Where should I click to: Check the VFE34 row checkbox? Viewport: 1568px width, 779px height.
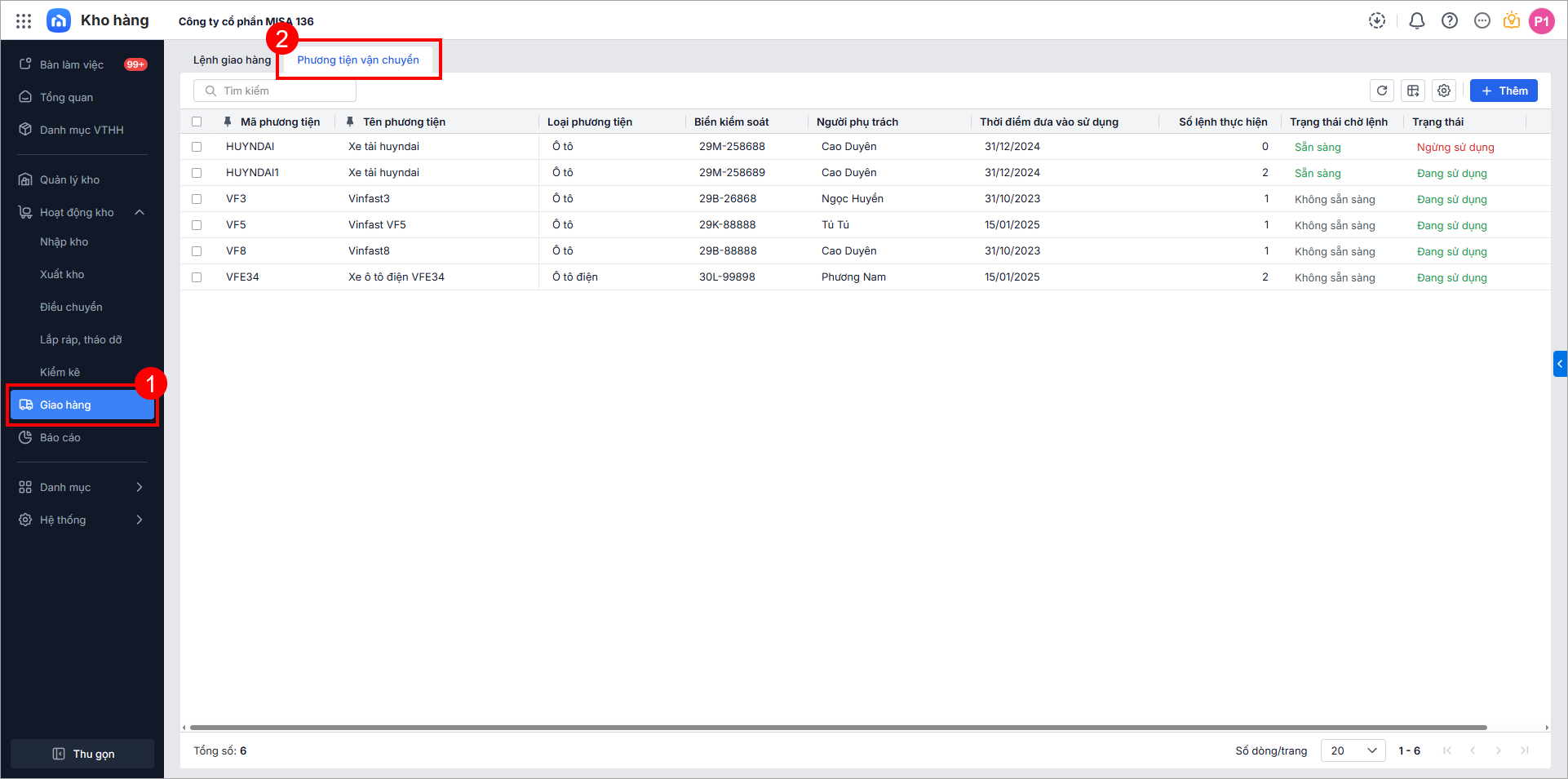[197, 277]
